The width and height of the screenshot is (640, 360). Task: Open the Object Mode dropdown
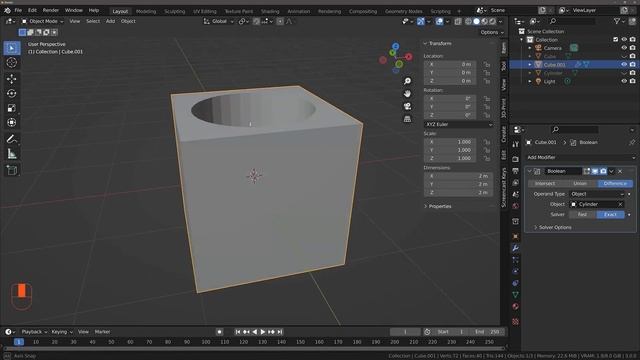tap(42, 21)
